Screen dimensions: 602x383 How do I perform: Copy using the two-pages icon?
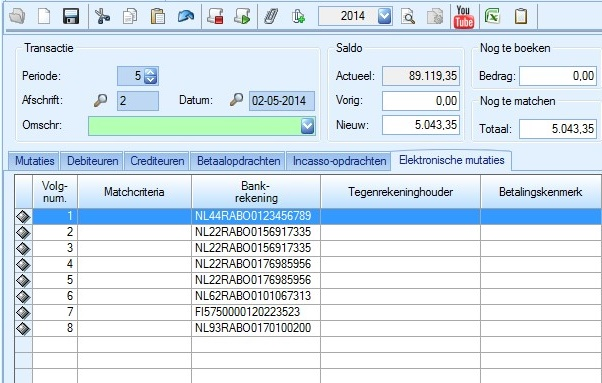(x=130, y=17)
